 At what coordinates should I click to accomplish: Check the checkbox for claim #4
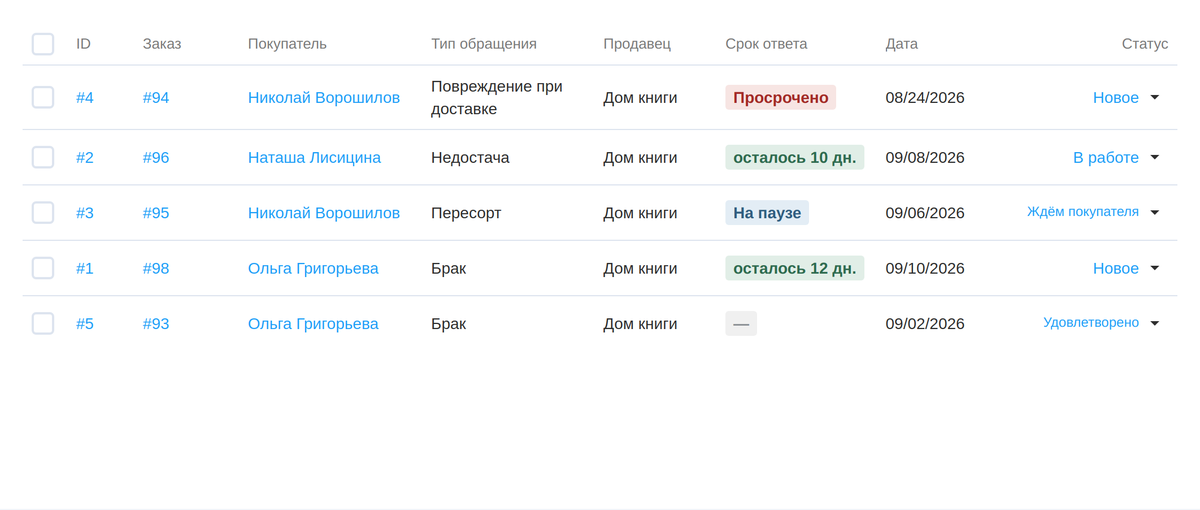pos(43,97)
